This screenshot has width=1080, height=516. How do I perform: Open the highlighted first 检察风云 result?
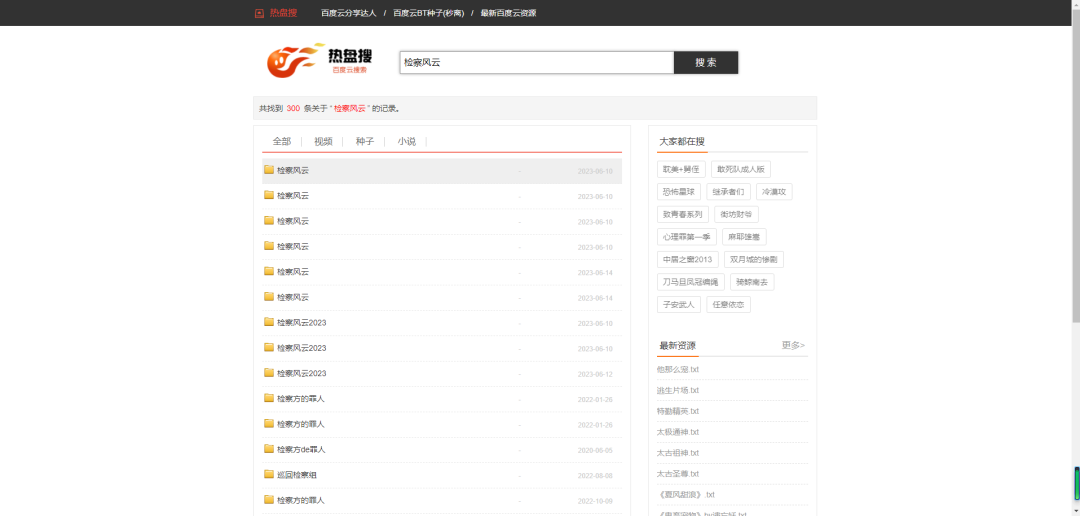(293, 170)
